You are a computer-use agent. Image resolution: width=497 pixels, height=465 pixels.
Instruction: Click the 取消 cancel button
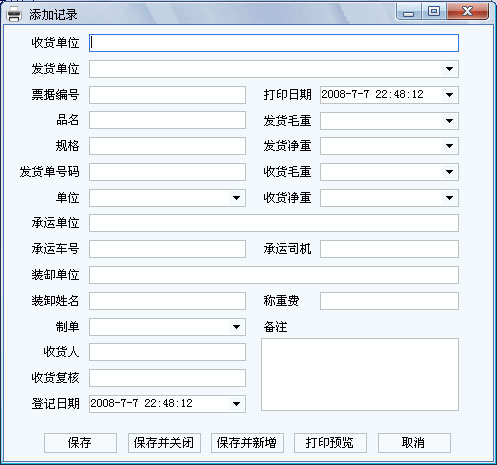click(x=414, y=443)
